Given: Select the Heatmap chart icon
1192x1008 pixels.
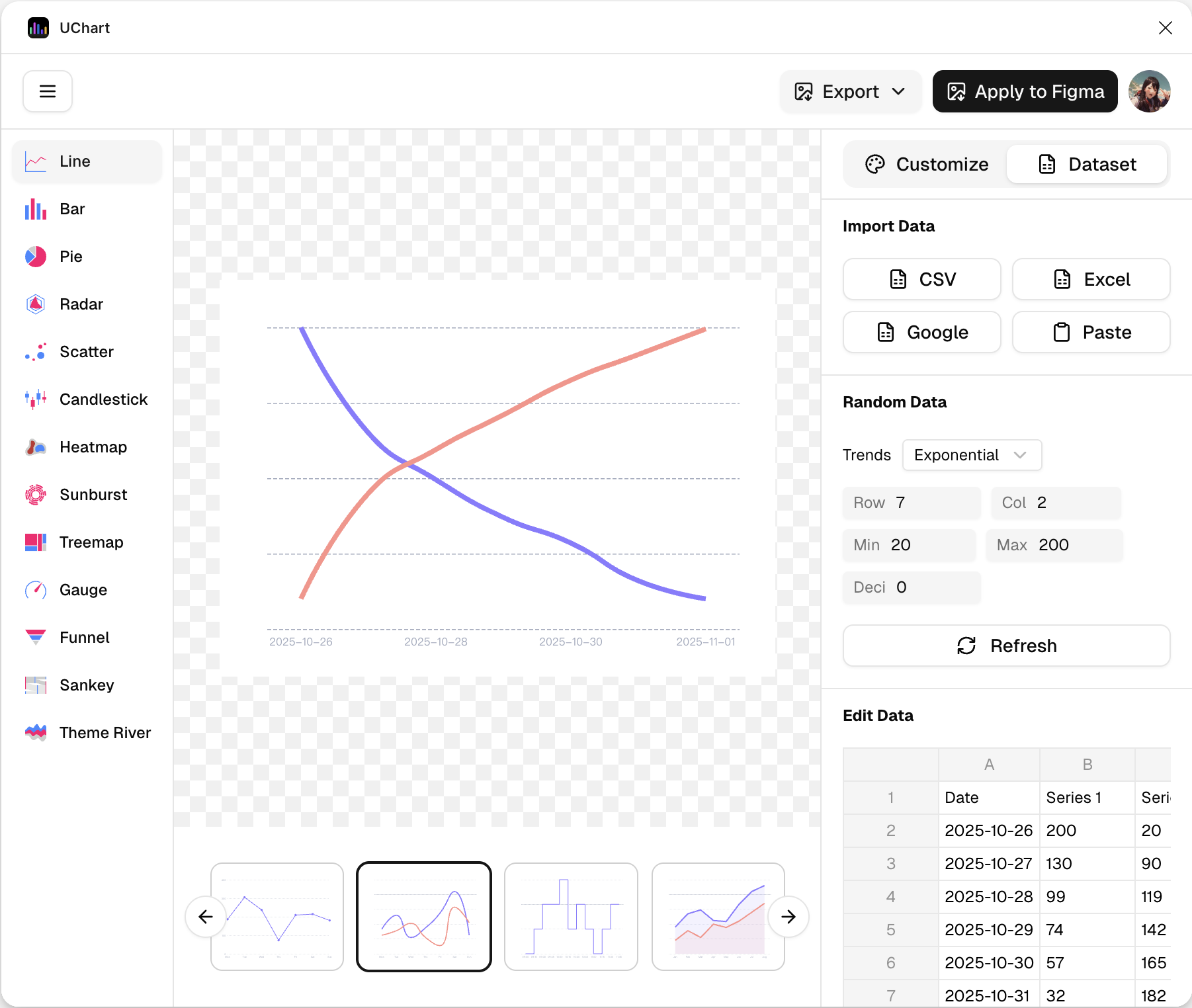Looking at the screenshot, I should pyautogui.click(x=36, y=447).
